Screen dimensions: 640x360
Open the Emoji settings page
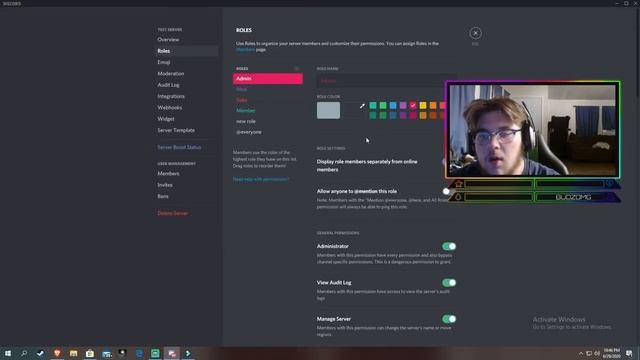click(186, 62)
